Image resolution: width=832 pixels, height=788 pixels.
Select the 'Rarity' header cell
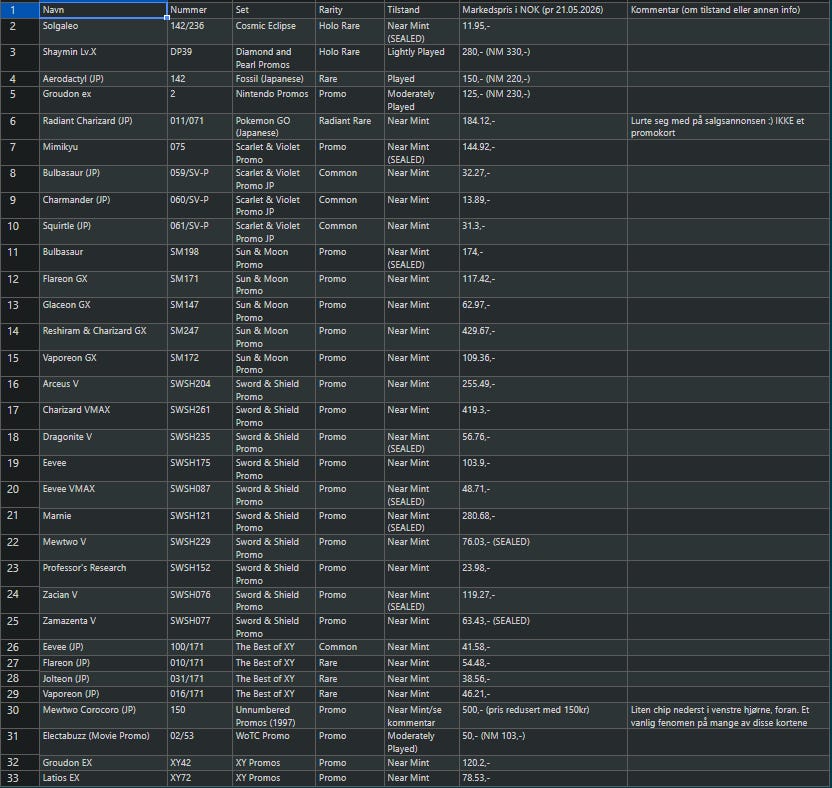point(350,10)
